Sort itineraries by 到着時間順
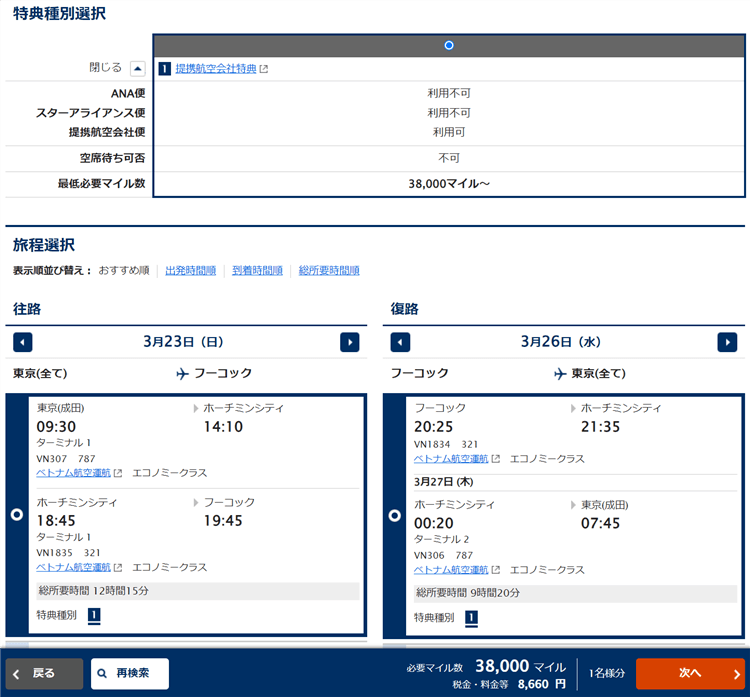 tap(257, 271)
